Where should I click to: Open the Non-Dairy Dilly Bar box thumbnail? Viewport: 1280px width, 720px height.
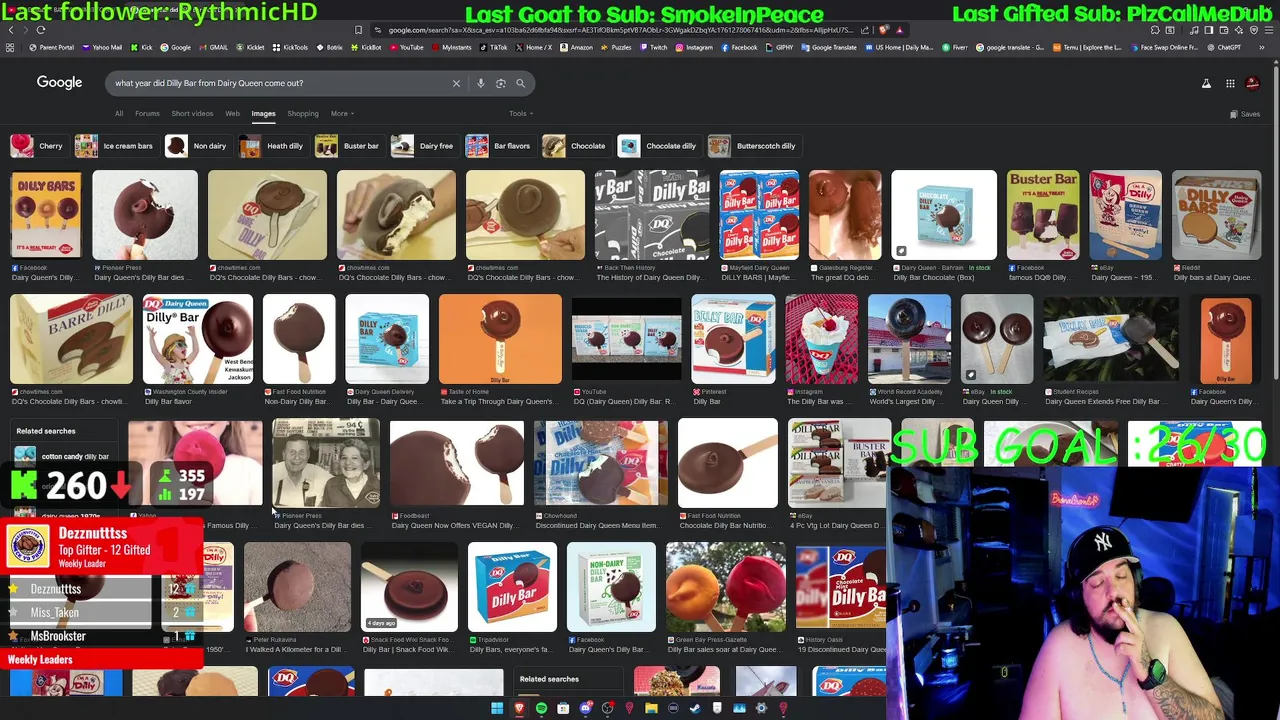[x=611, y=587]
